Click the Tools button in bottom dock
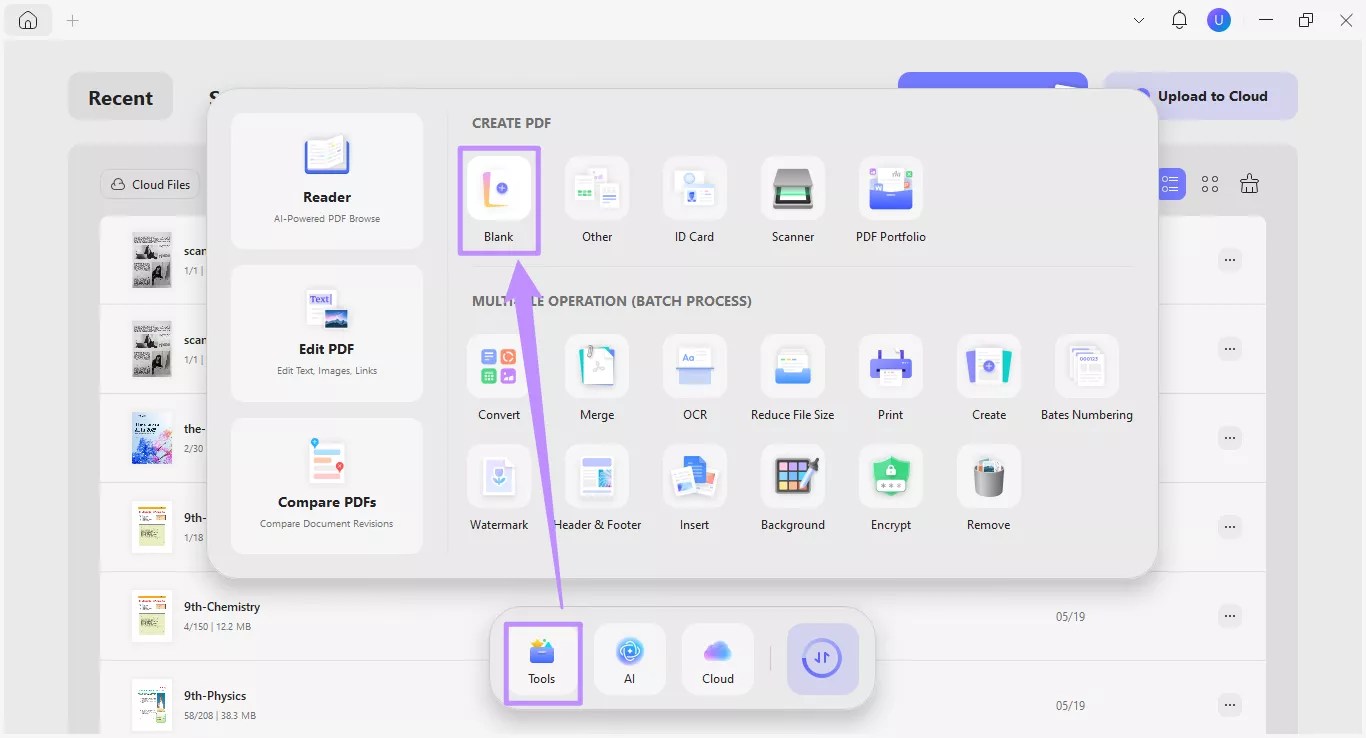Screen dimensions: 1366x738 (x=542, y=662)
